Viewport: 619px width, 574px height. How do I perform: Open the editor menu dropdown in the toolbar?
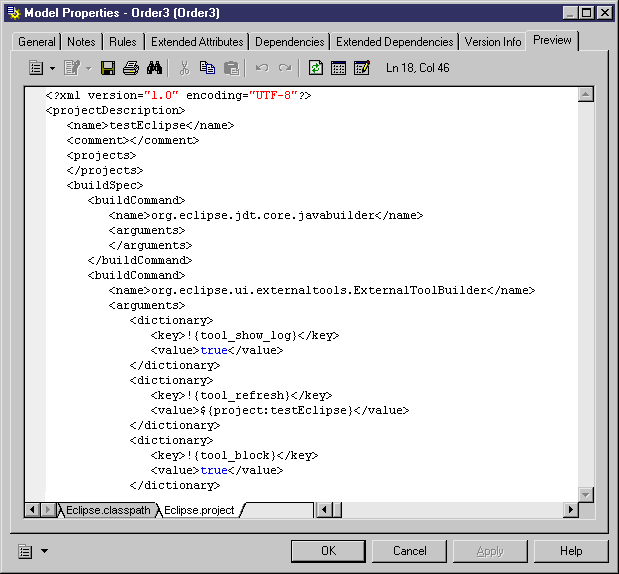tap(40, 68)
